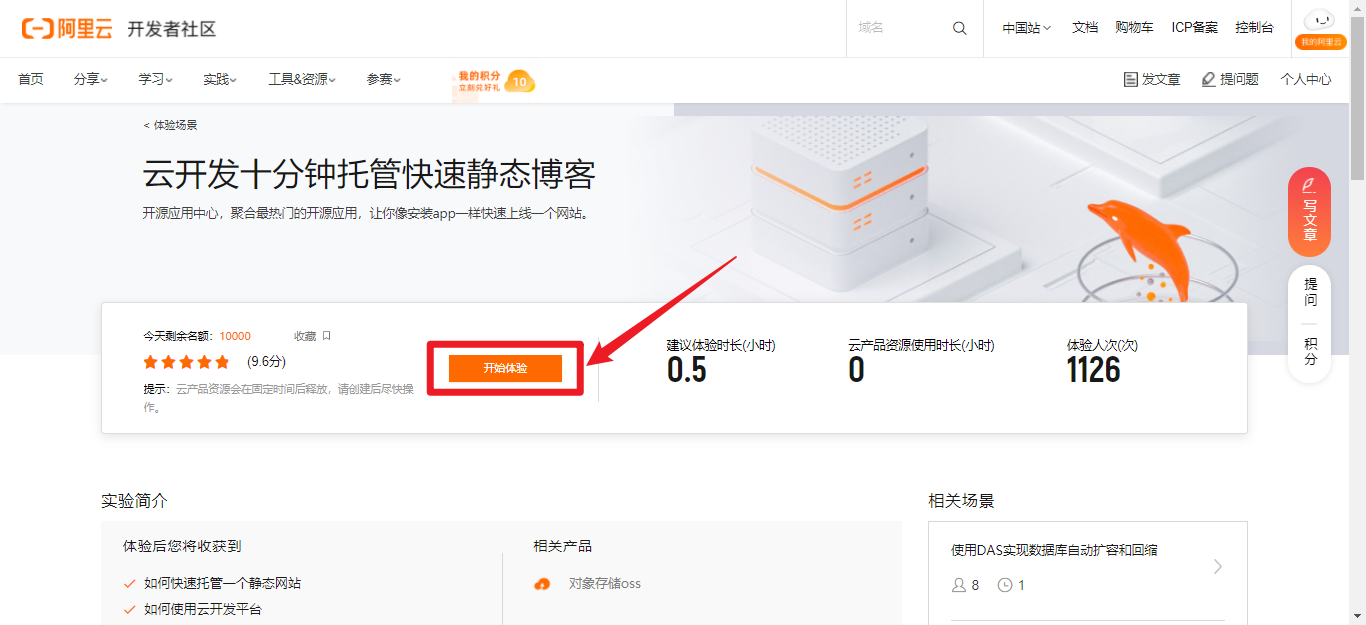1366x625 pixels.
Task: Click the five-star rating
Action: tap(186, 362)
